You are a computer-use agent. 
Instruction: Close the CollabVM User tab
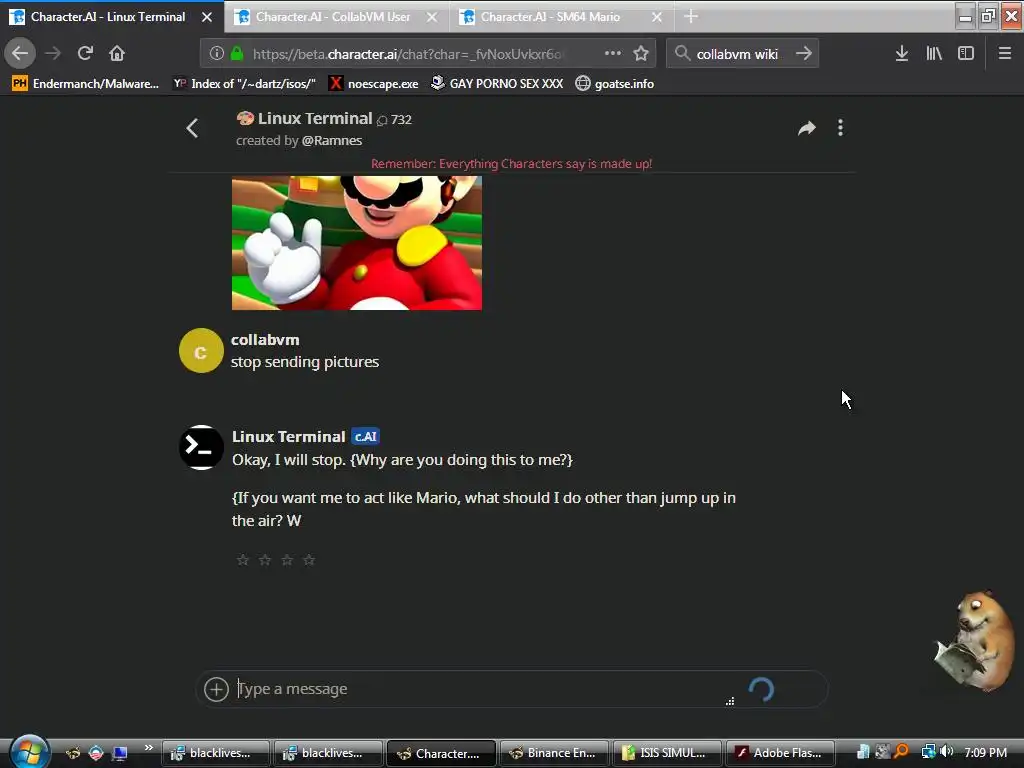pos(432,17)
